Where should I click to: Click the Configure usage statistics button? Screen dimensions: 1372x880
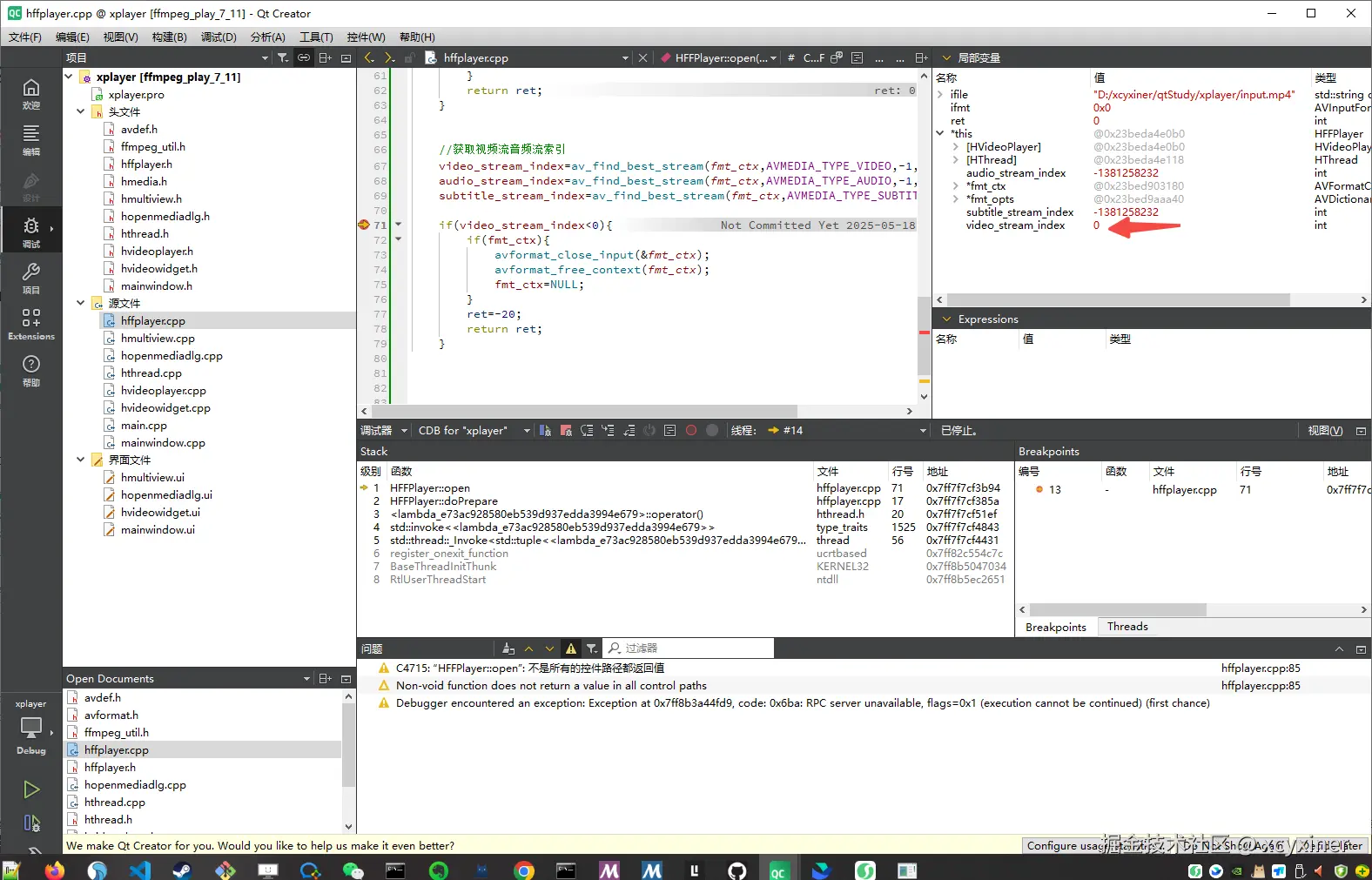click(1067, 845)
